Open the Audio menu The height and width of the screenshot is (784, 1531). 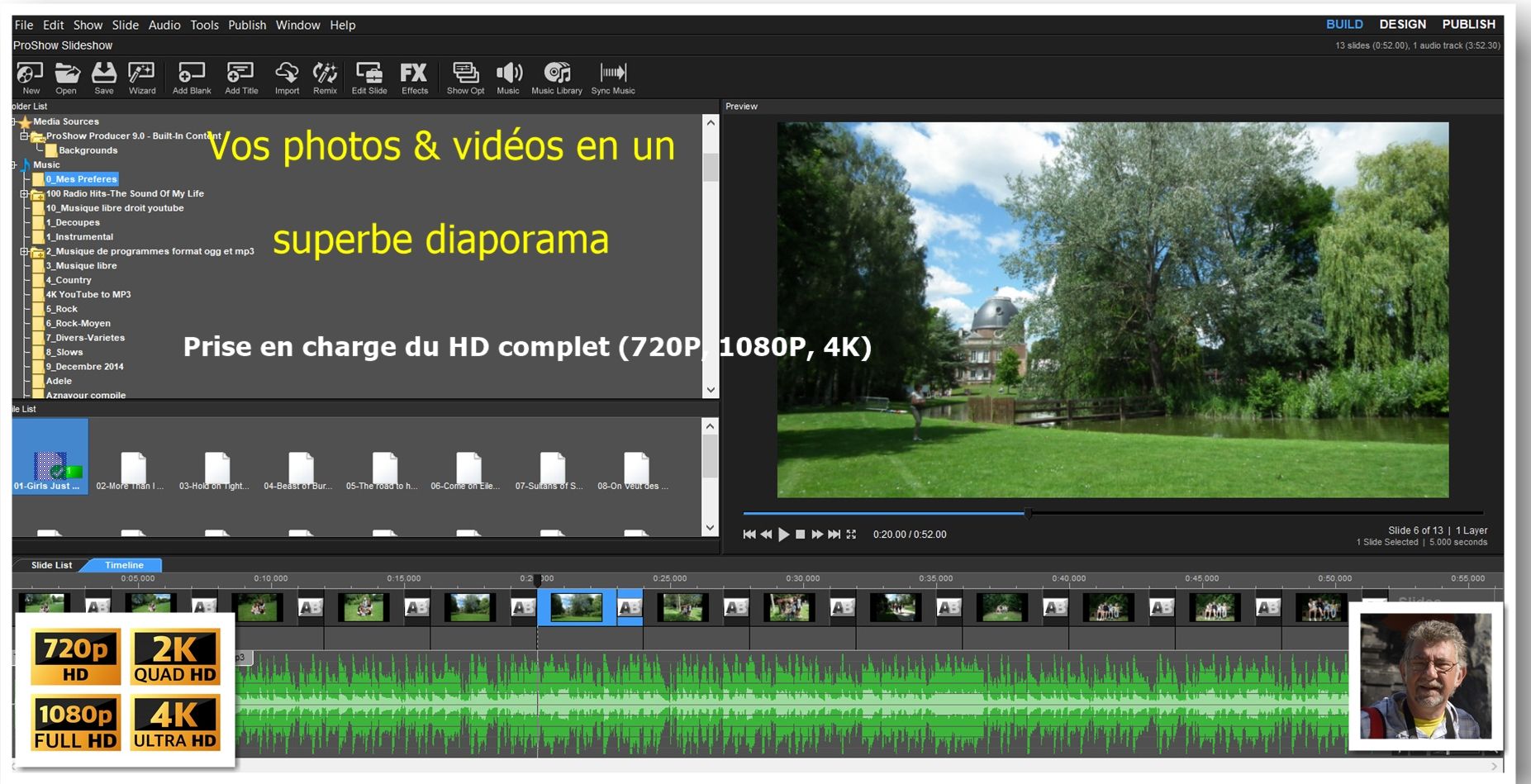pyautogui.click(x=164, y=25)
